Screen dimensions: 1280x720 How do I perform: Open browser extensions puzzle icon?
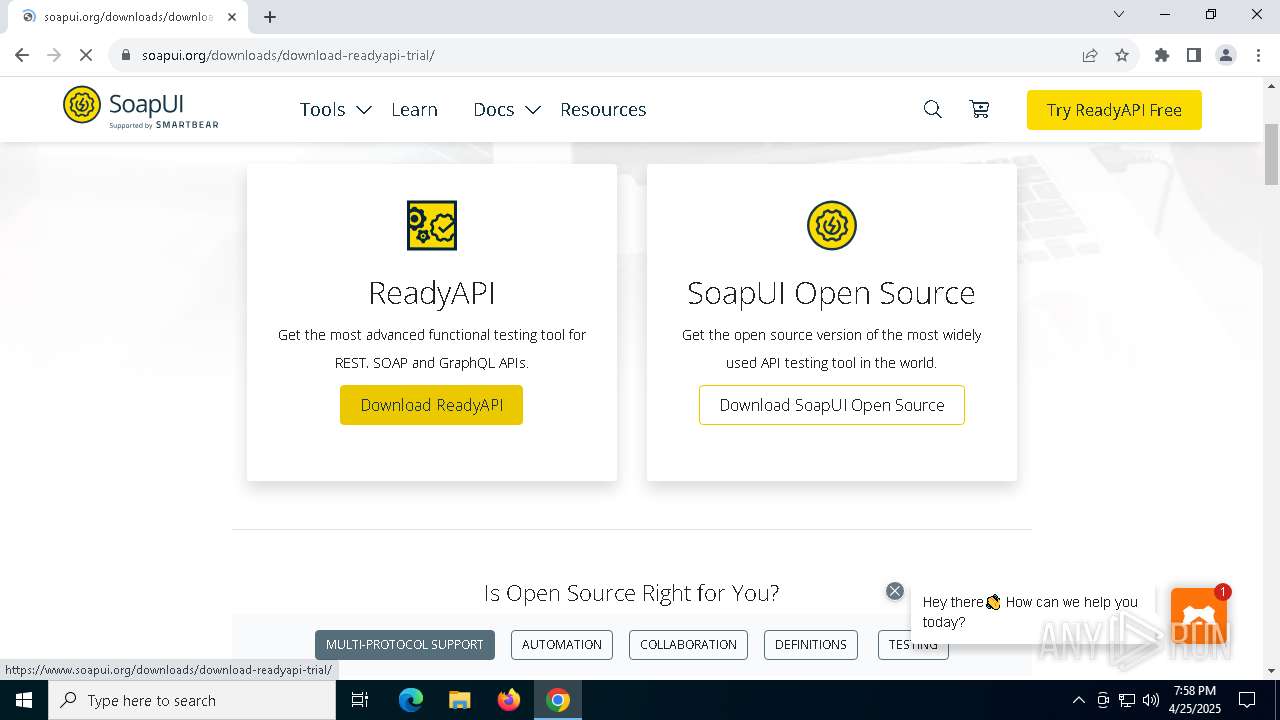(1162, 55)
